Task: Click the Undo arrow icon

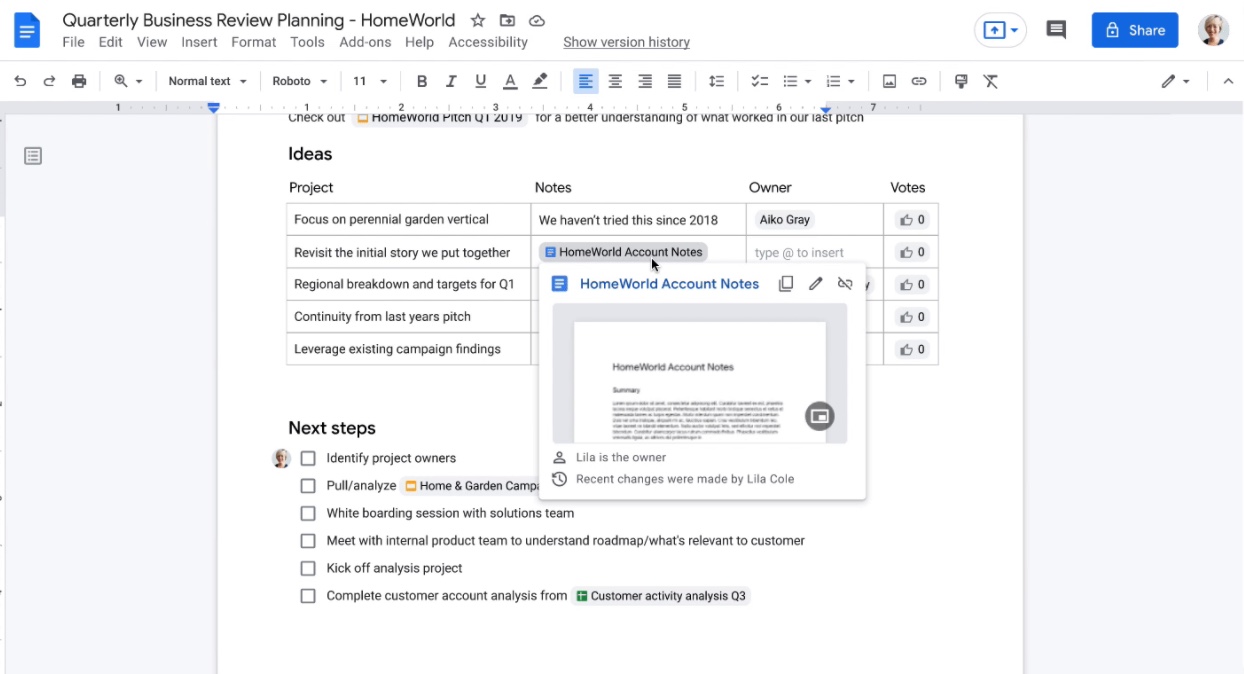Action: point(20,81)
